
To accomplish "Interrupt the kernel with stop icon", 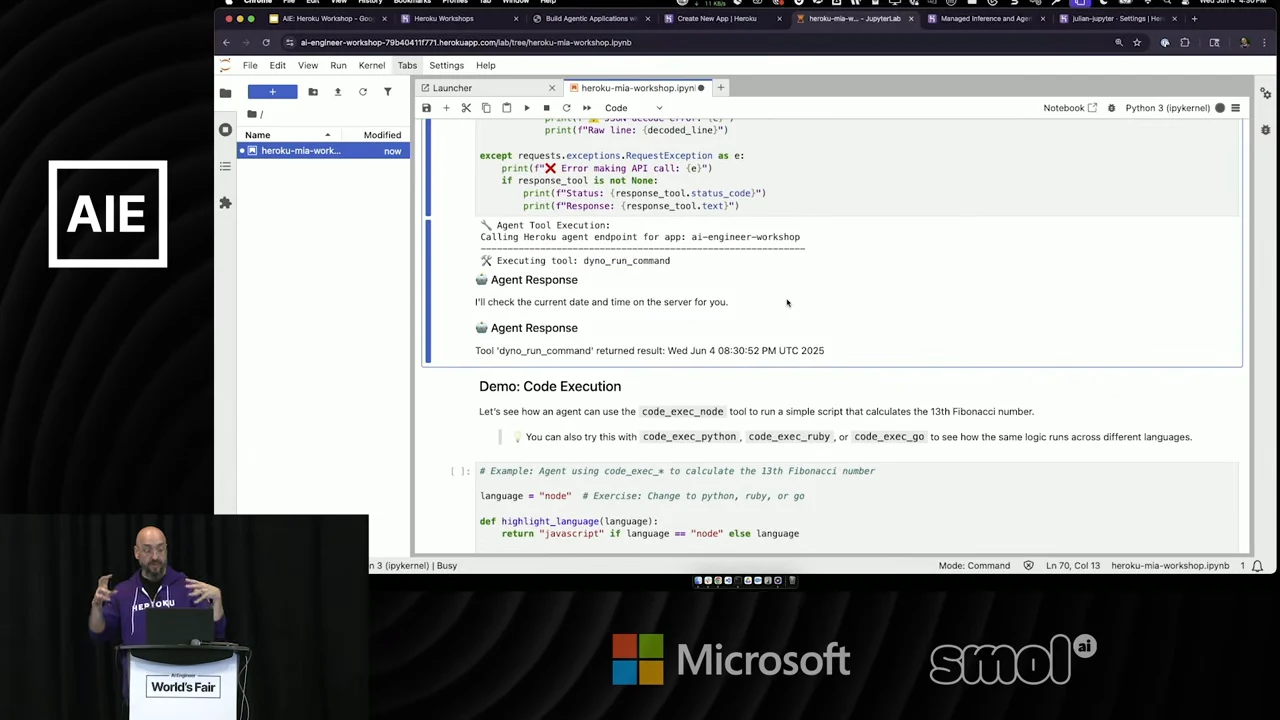I will pos(546,108).
